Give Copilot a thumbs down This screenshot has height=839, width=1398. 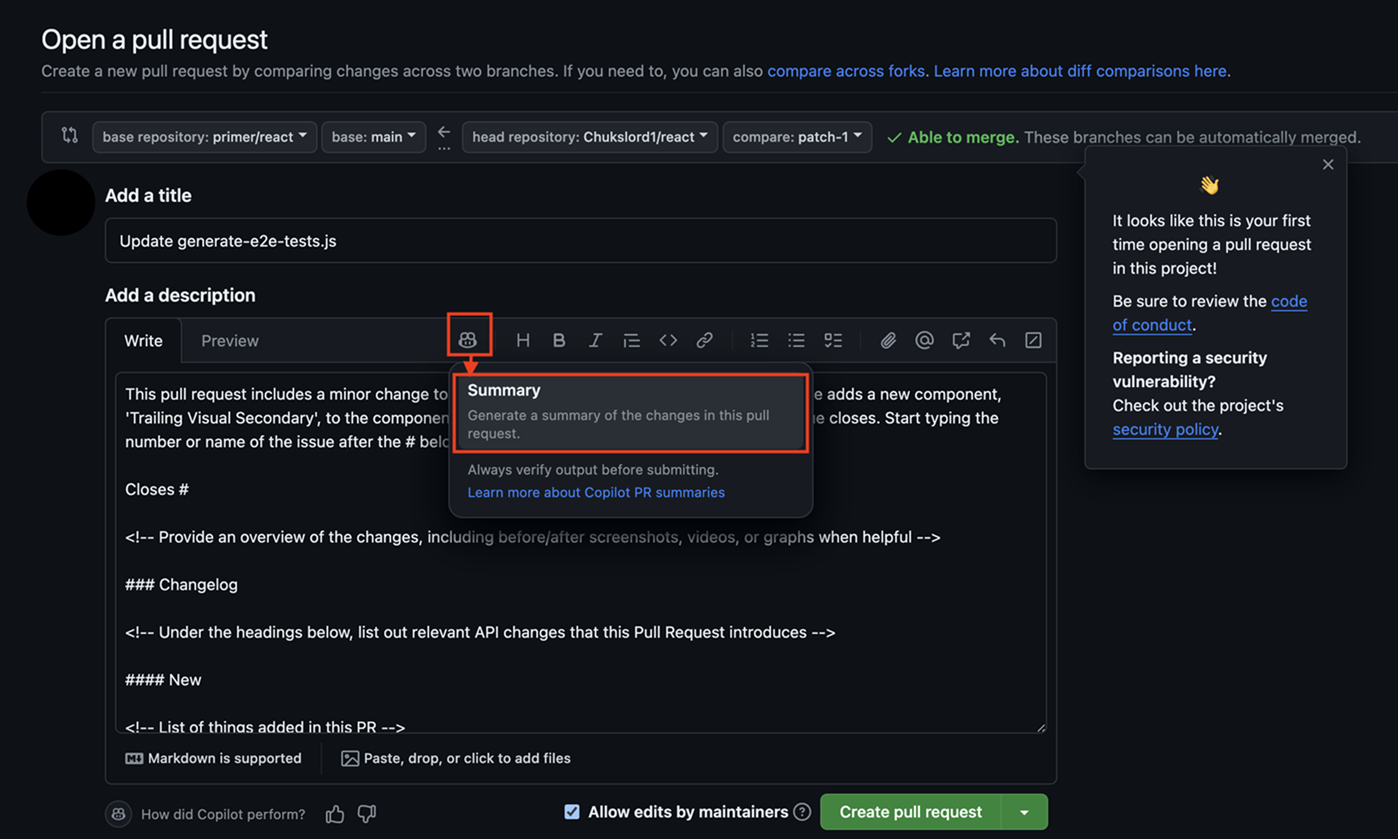pos(366,813)
